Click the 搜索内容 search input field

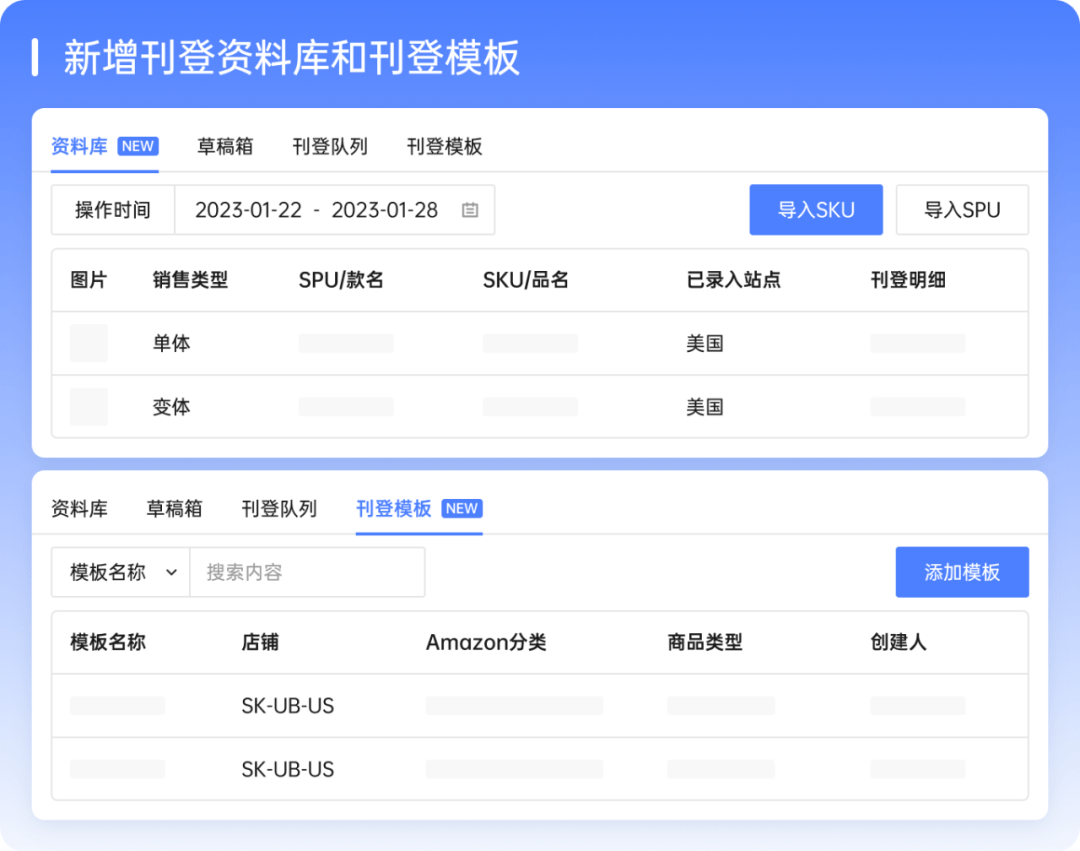[x=307, y=573]
